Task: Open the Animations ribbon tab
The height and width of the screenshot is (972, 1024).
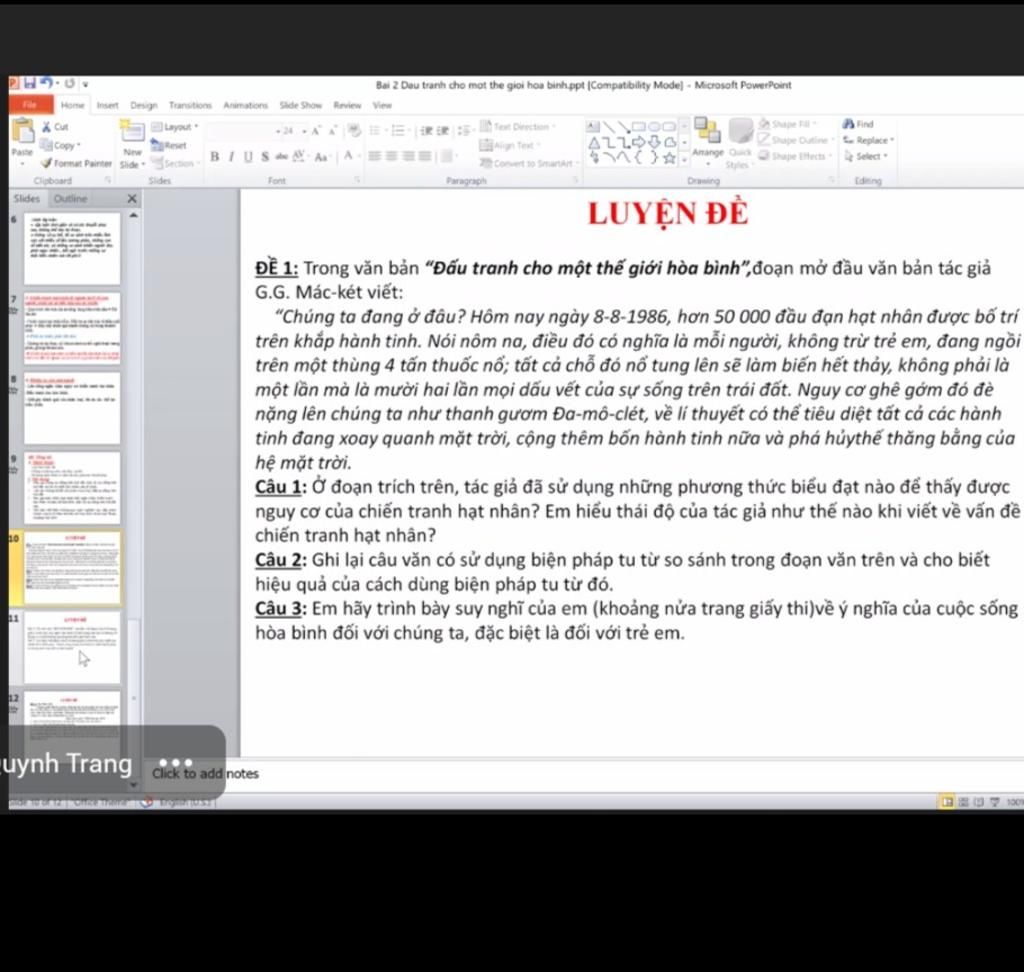Action: (x=246, y=105)
